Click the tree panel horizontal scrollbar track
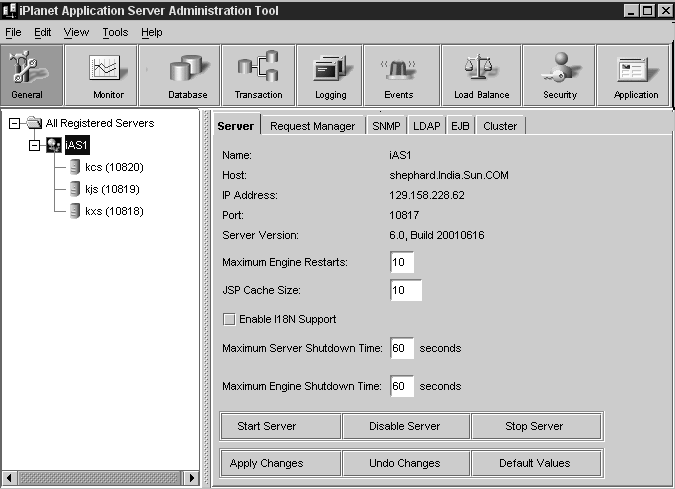Viewport: 675px width, 489px height. pyautogui.click(x=99, y=478)
